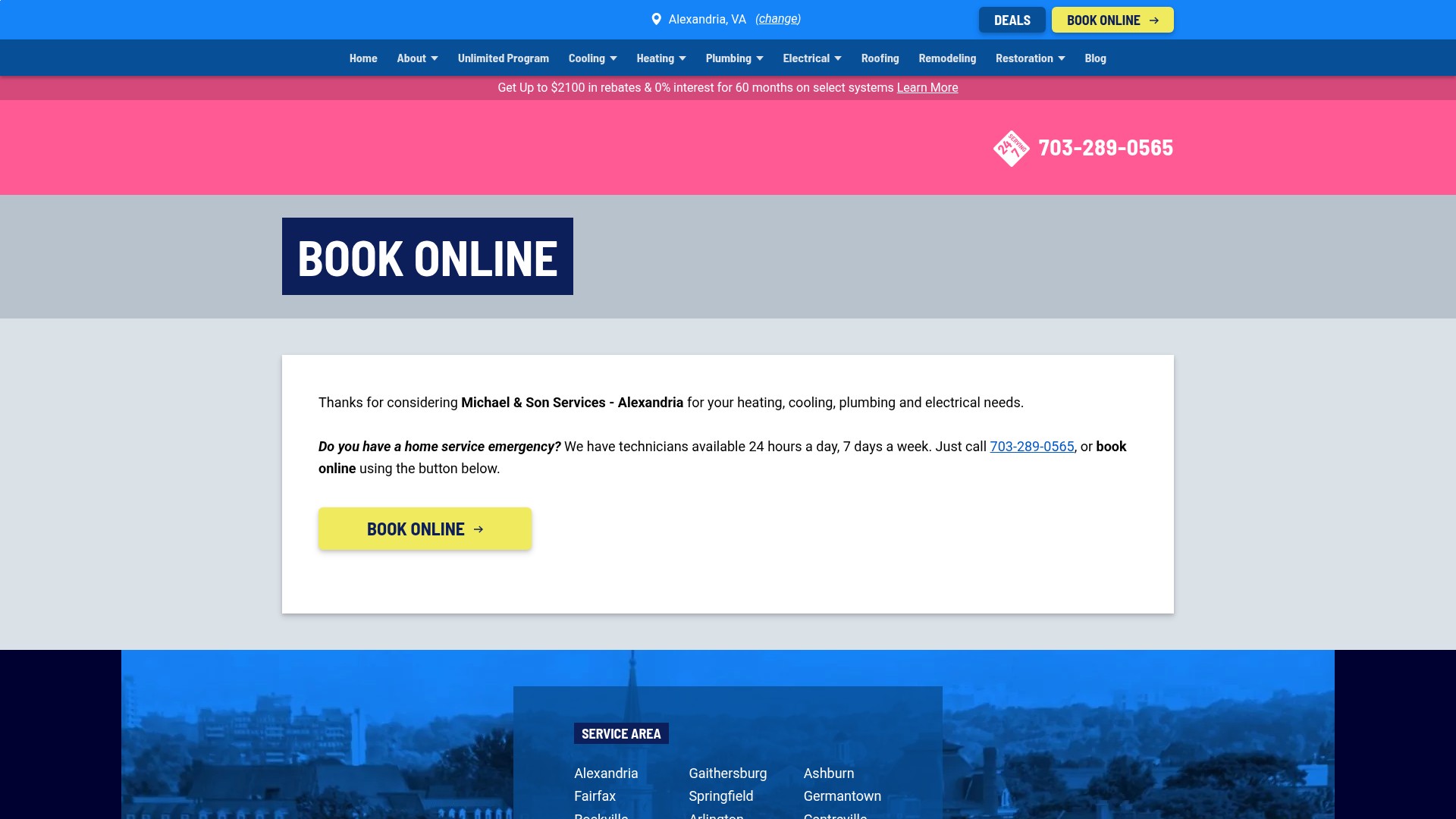Follow the Learn More rebates link
1456x819 pixels.
click(x=927, y=88)
